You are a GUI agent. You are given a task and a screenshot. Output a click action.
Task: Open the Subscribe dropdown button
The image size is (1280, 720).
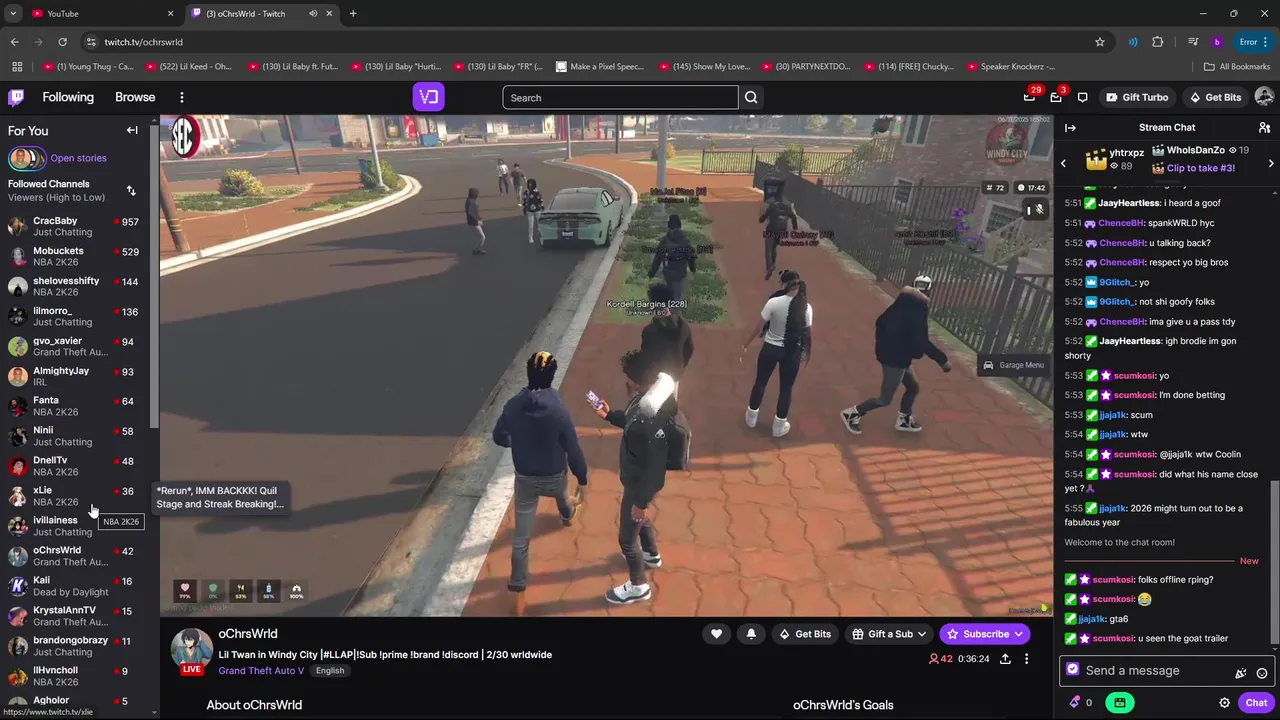click(x=985, y=634)
